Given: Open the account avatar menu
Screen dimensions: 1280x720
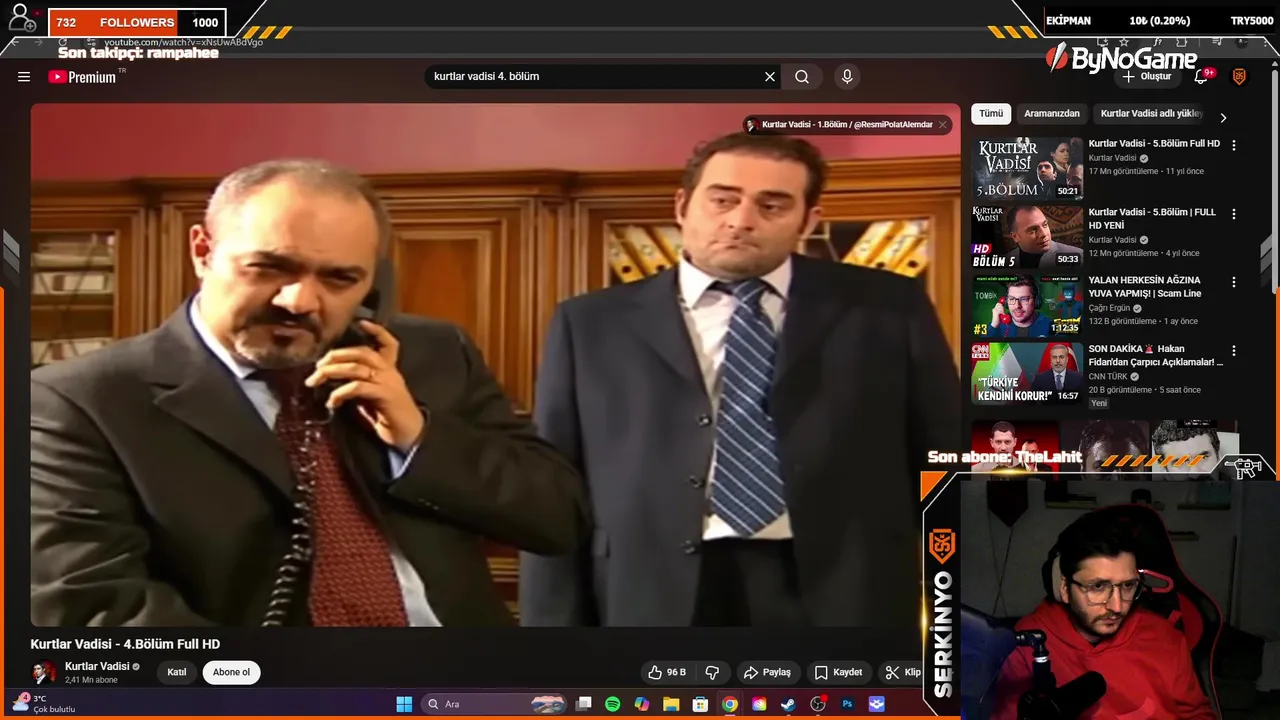Looking at the screenshot, I should tap(1239, 77).
